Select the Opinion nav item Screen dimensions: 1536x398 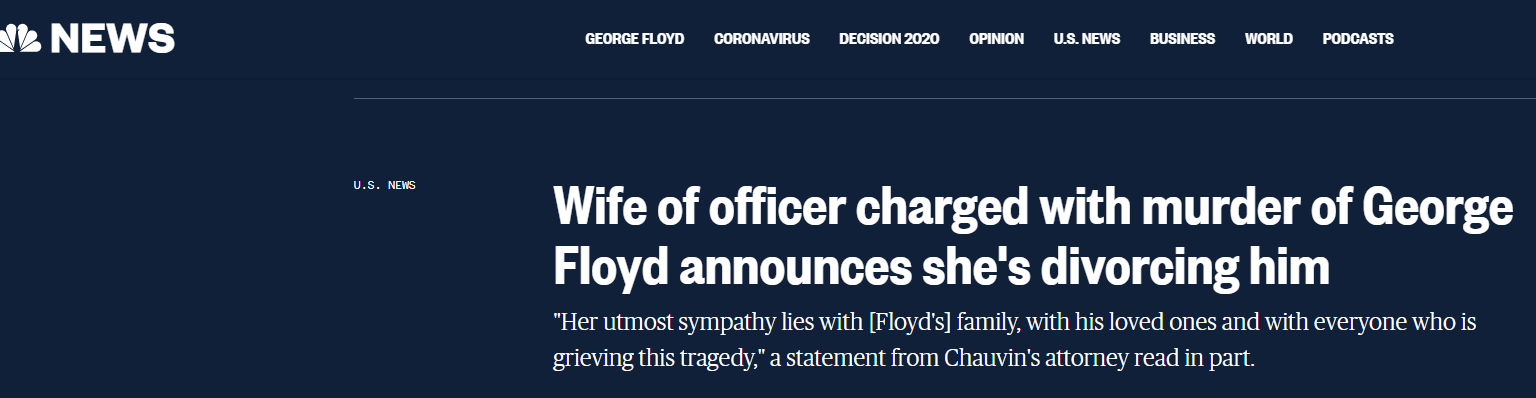coord(996,39)
